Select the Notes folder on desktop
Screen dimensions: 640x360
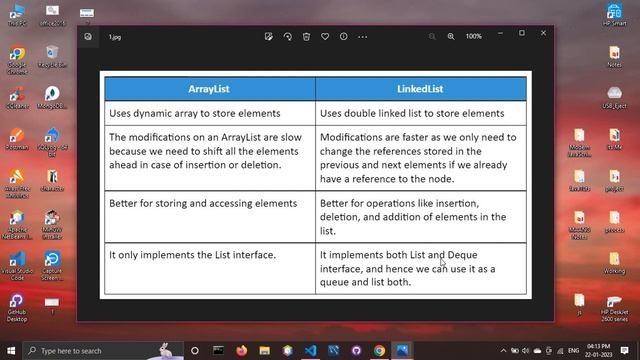[614, 57]
